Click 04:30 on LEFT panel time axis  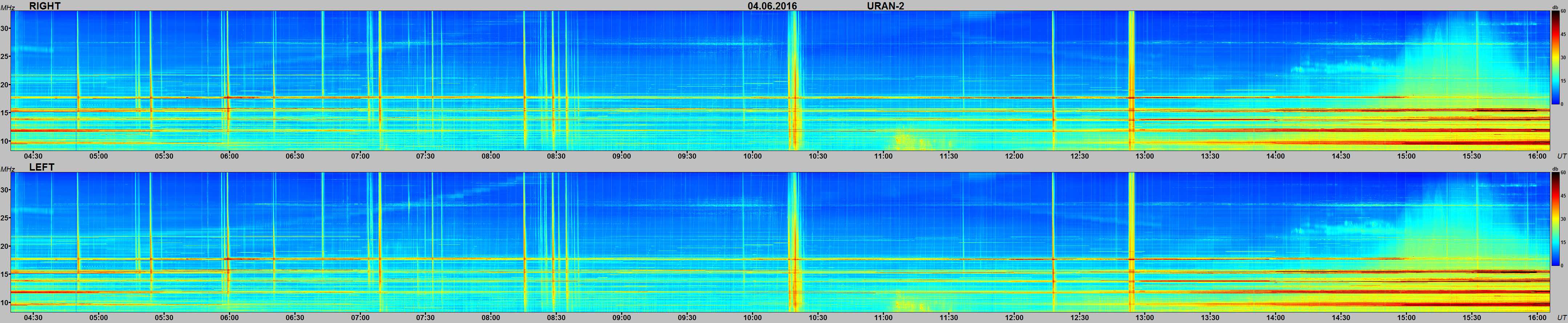(33, 318)
